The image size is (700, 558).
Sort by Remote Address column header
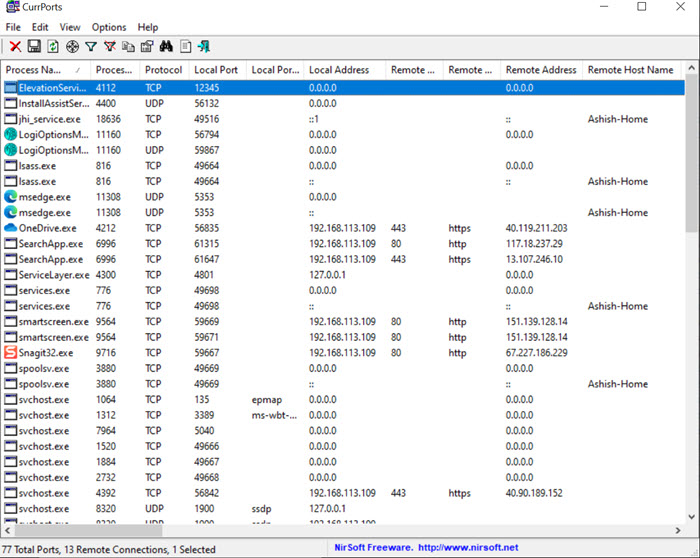point(541,70)
